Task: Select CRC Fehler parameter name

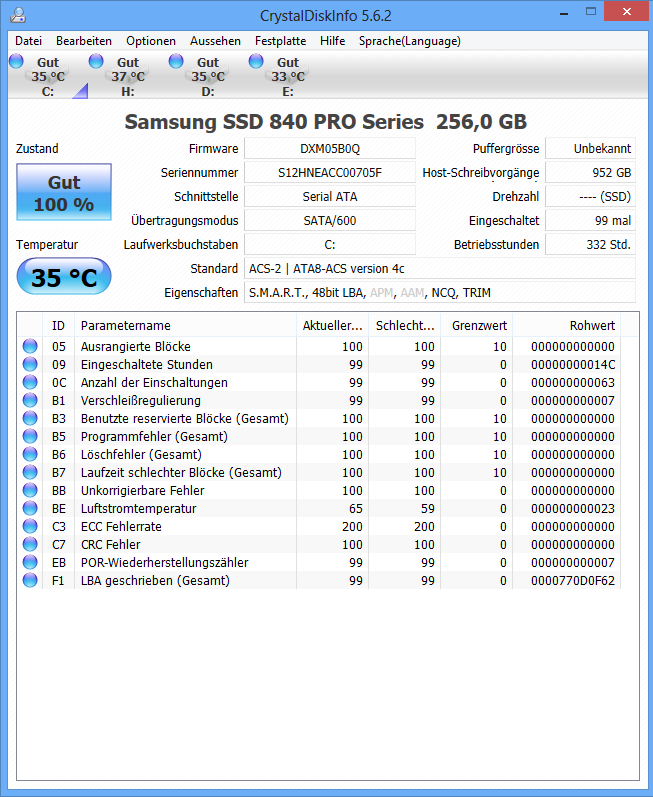Action: point(110,544)
